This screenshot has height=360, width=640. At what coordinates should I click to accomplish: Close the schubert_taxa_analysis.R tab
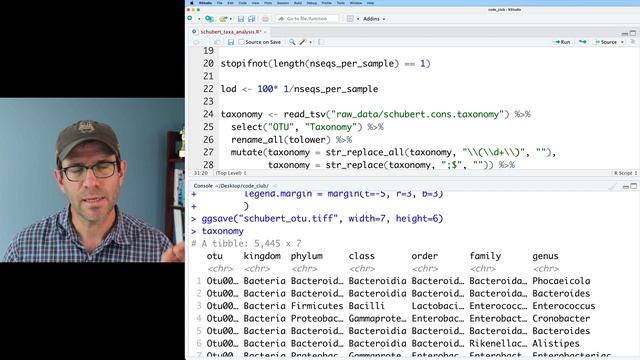pos(265,32)
